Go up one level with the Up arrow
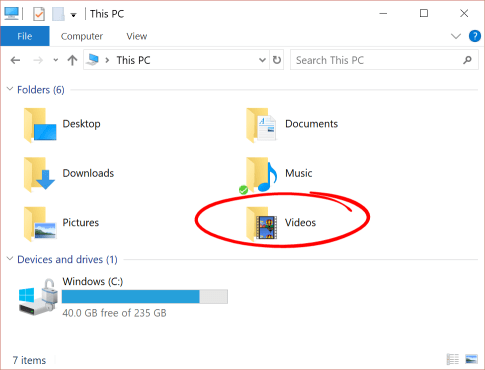 [x=72, y=60]
